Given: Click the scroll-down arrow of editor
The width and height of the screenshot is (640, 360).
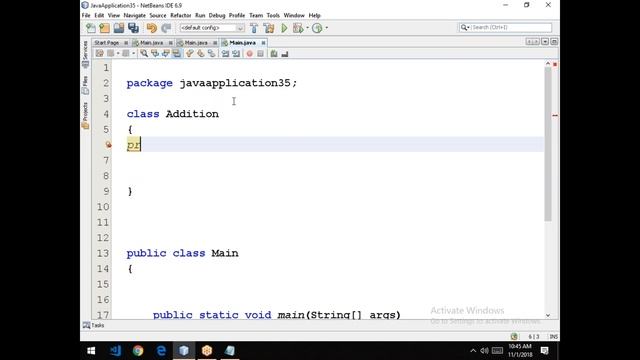Looking at the screenshot, I should pos(548,315).
